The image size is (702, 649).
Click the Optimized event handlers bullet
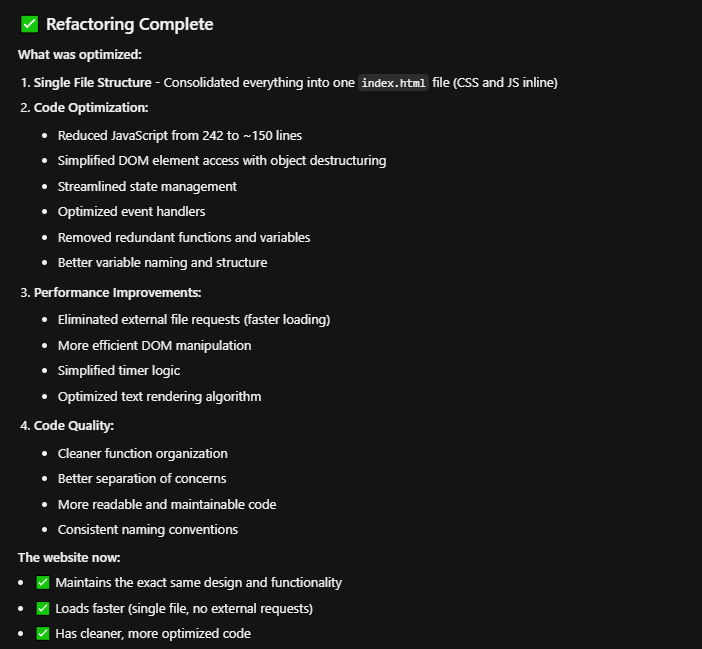(133, 212)
